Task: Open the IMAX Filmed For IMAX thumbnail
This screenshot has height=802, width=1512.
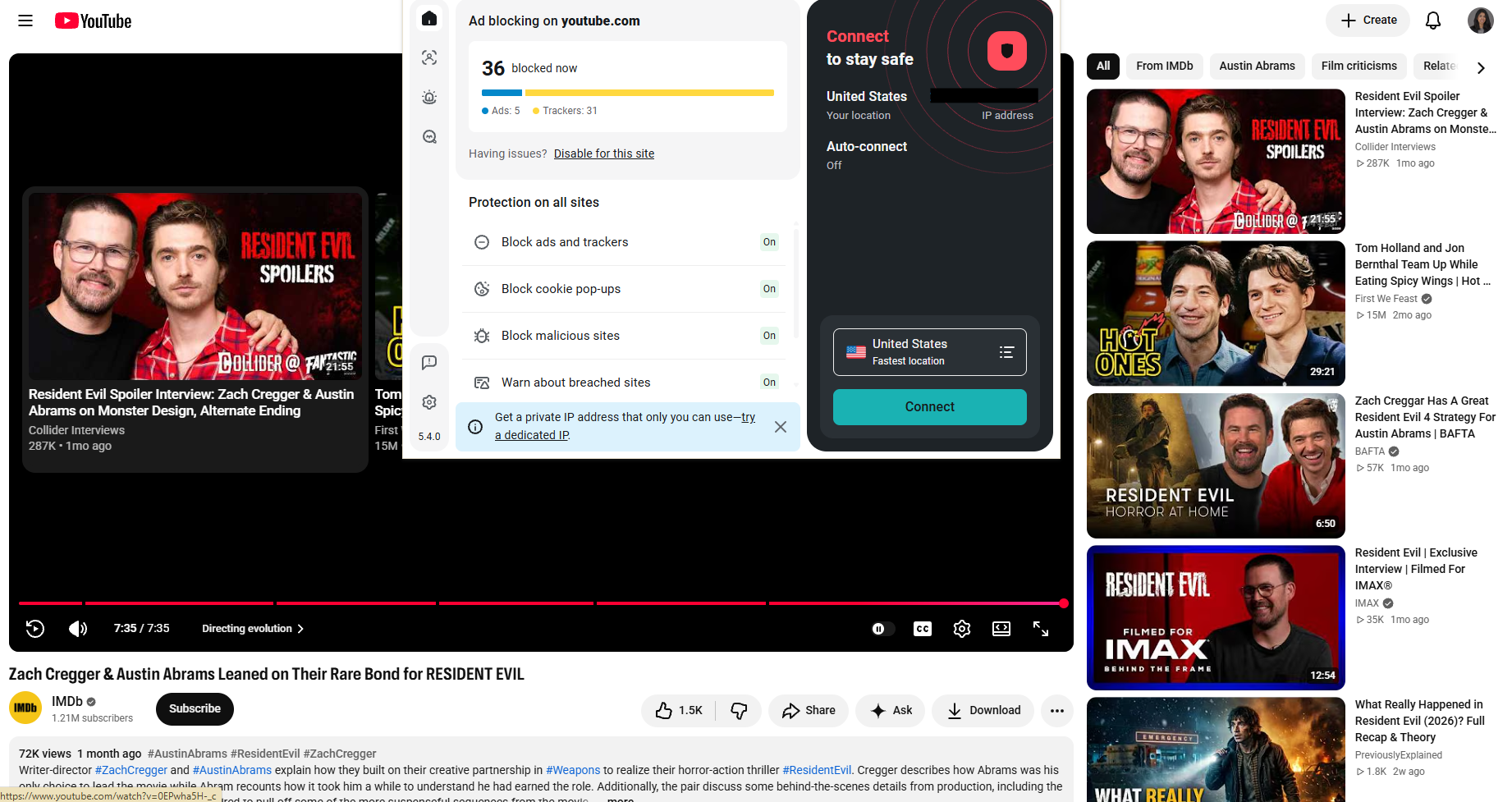Action: (x=1216, y=617)
